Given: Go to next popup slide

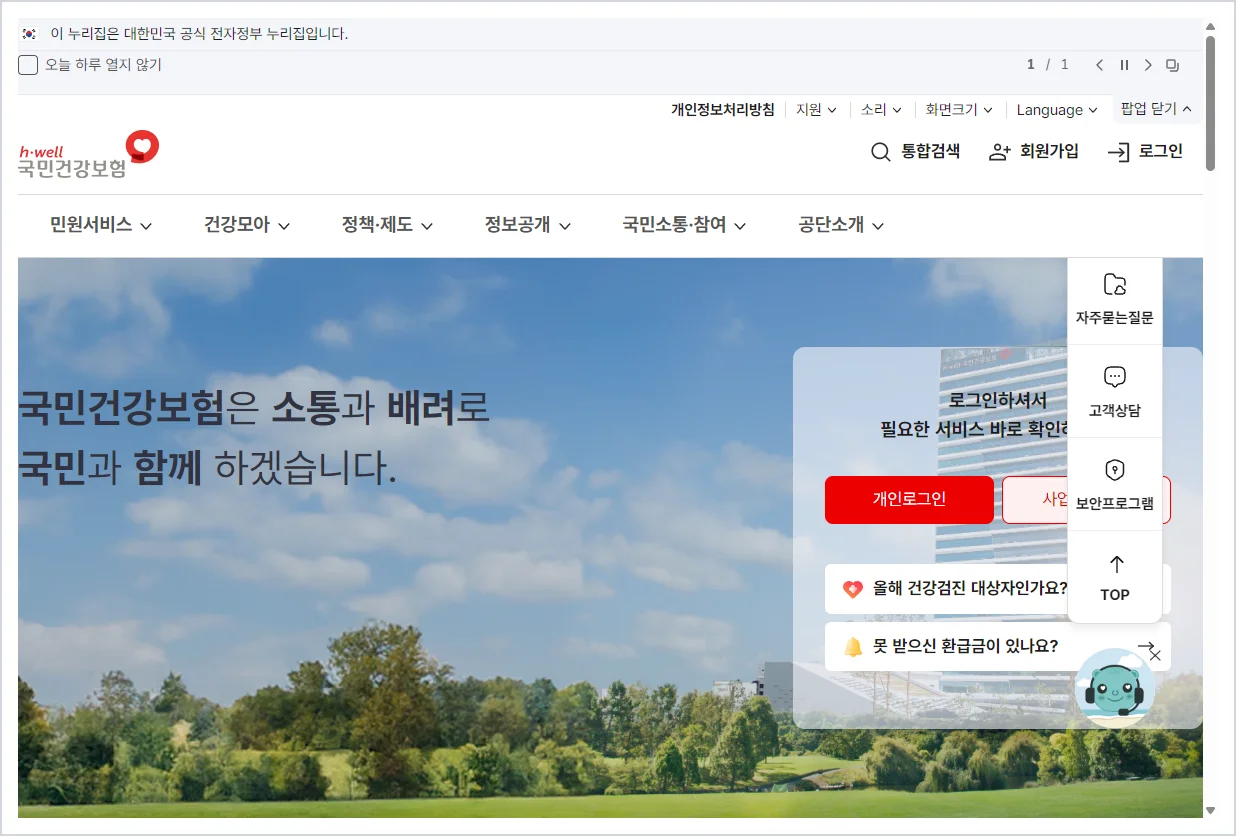Looking at the screenshot, I should tap(1148, 65).
